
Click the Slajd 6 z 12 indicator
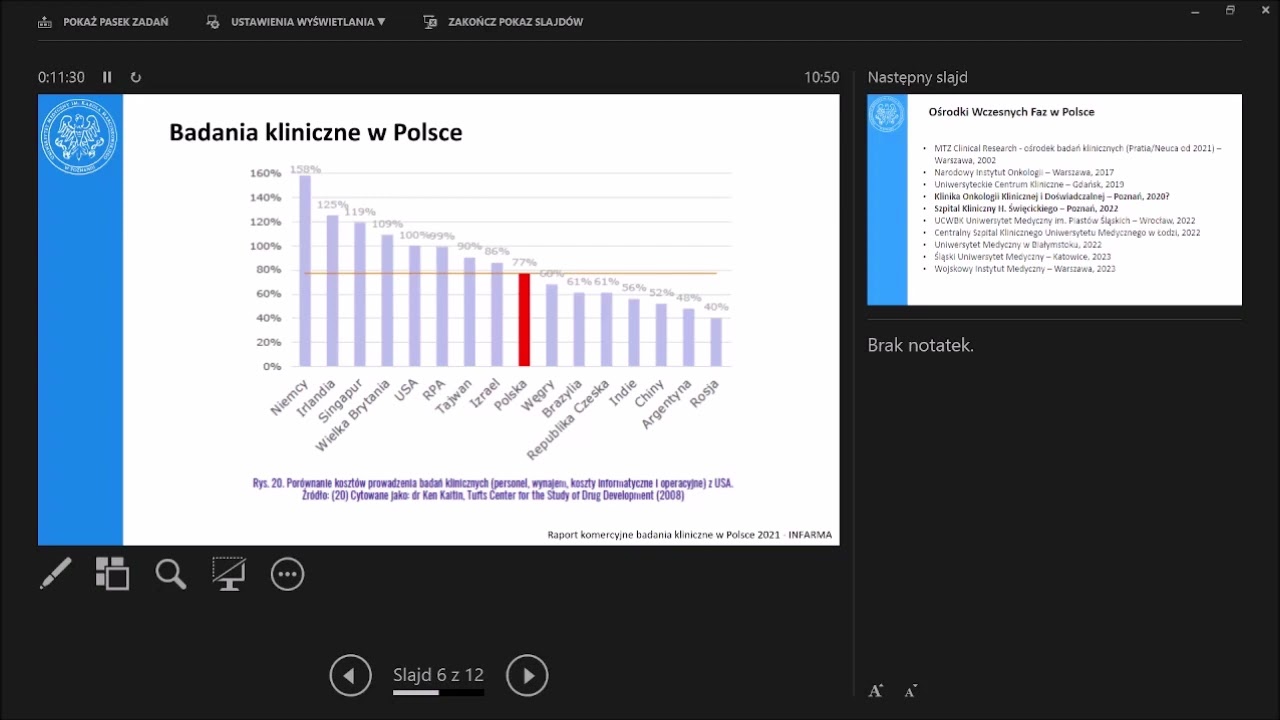click(x=438, y=675)
